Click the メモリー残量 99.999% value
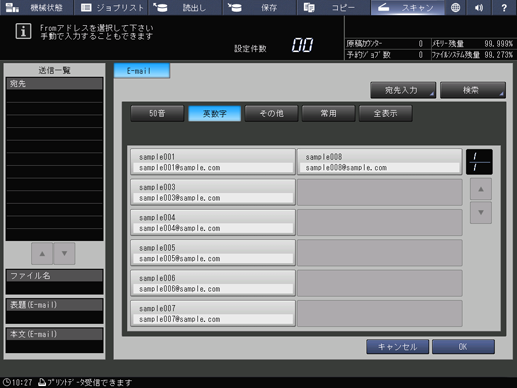The image size is (517, 388). (498, 44)
